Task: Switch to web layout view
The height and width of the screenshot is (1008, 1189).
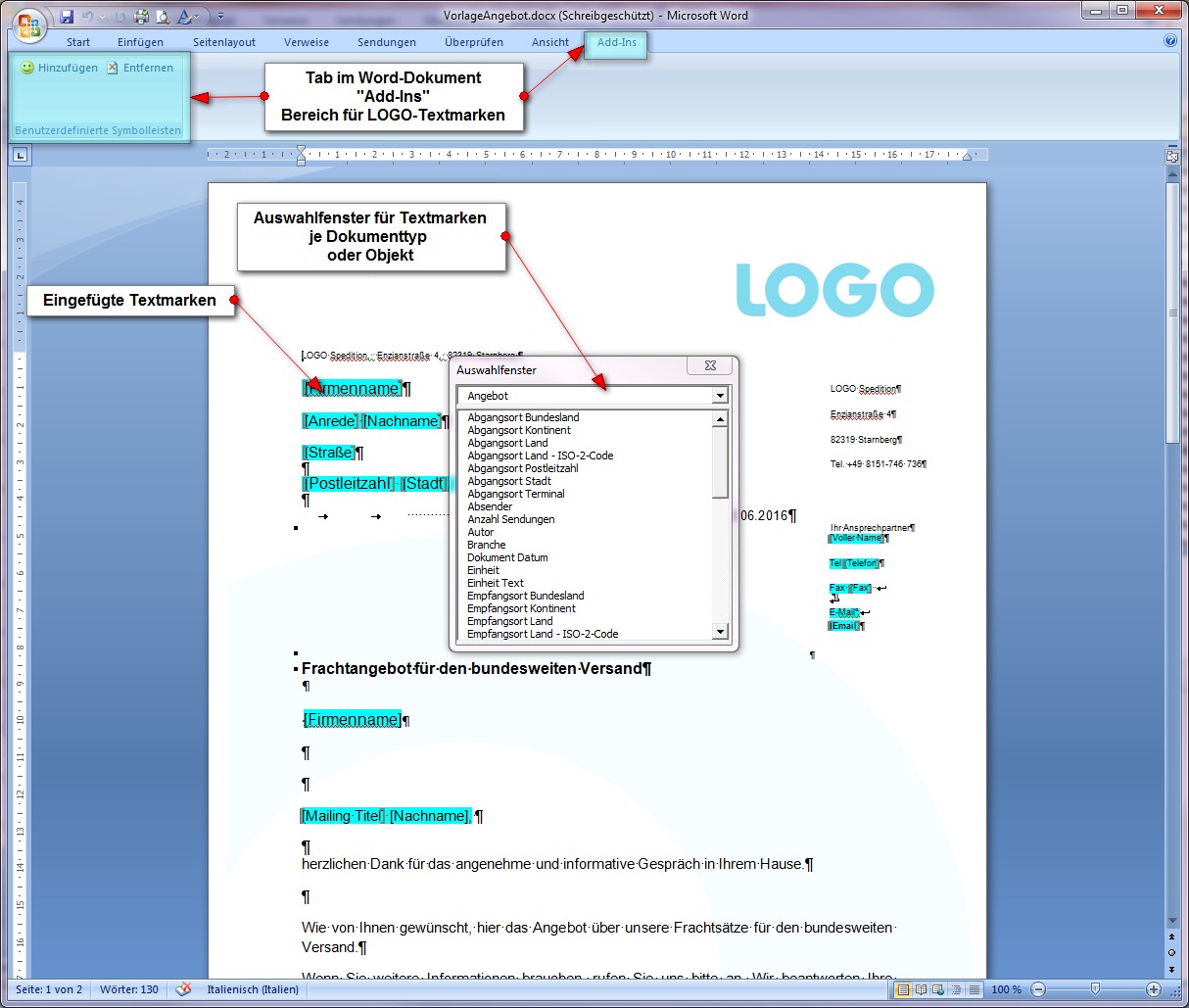Action: [938, 989]
